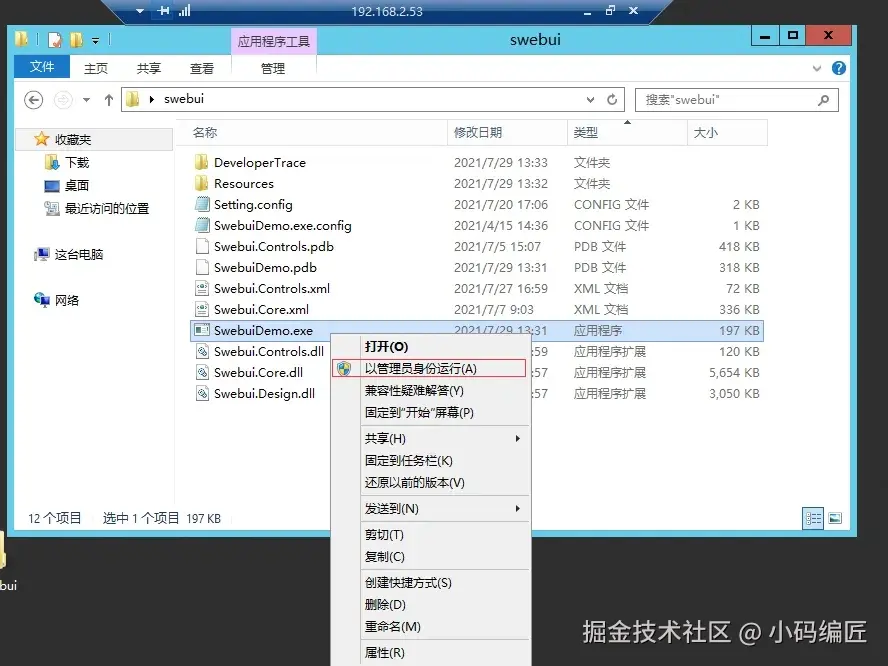
Task: Choose 重命名(M) in the context menu
Action: (x=393, y=625)
